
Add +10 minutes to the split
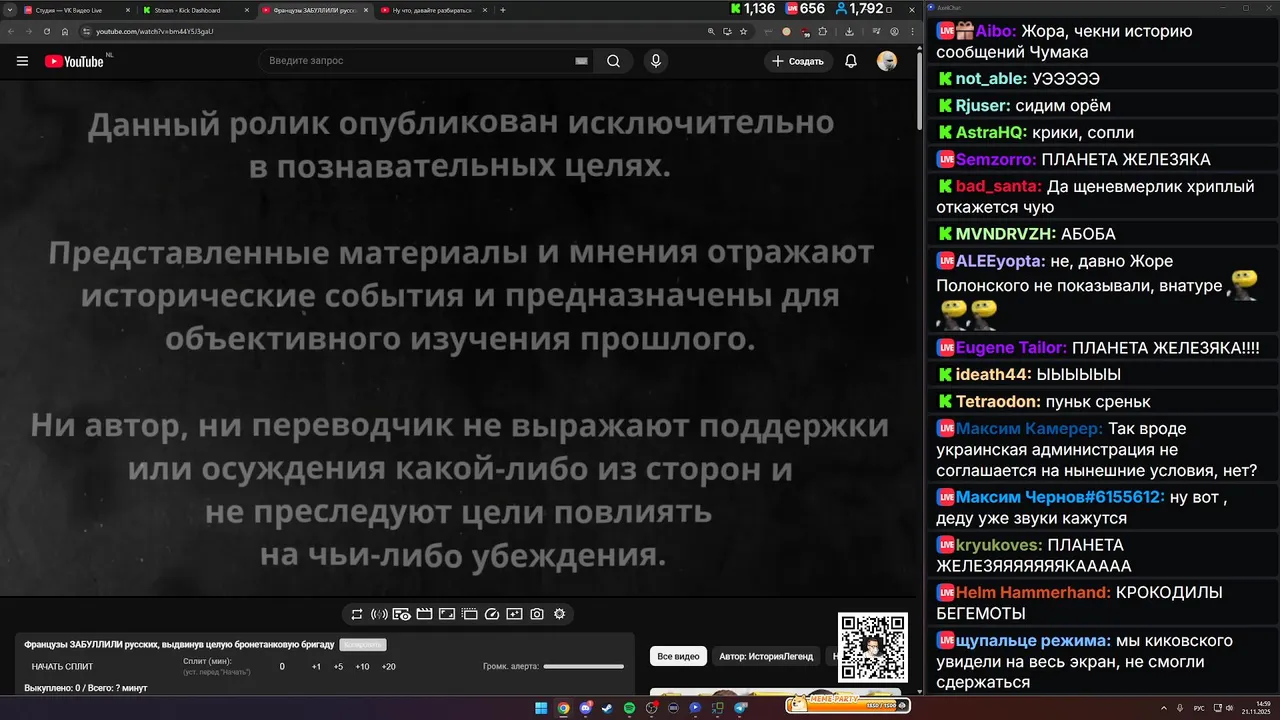(x=362, y=667)
